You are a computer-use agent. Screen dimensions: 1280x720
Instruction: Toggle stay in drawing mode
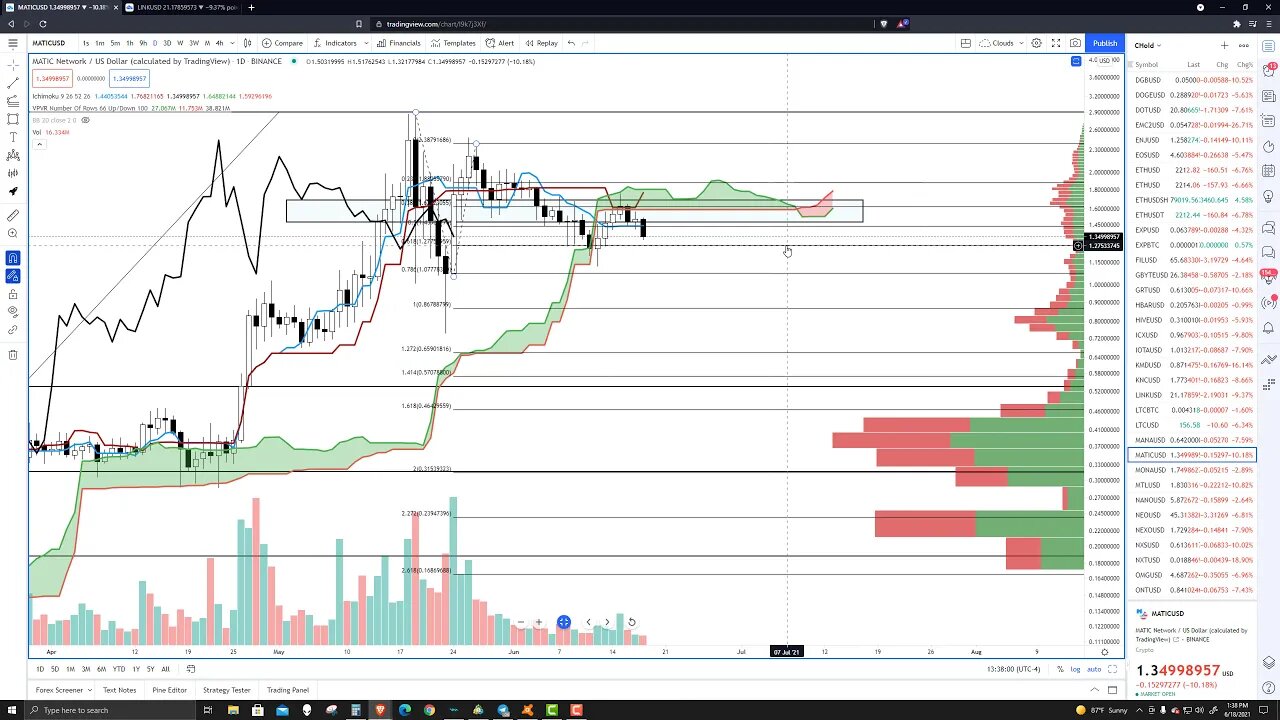pos(12,276)
